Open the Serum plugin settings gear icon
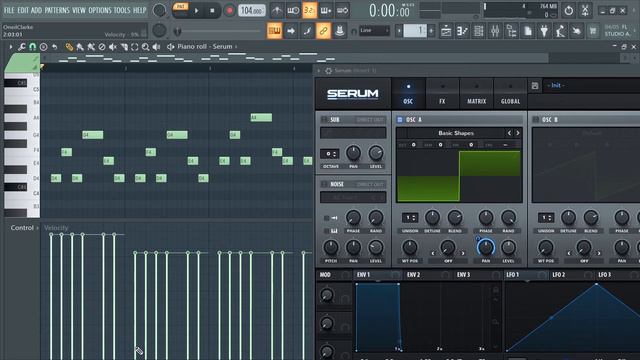 coord(328,71)
